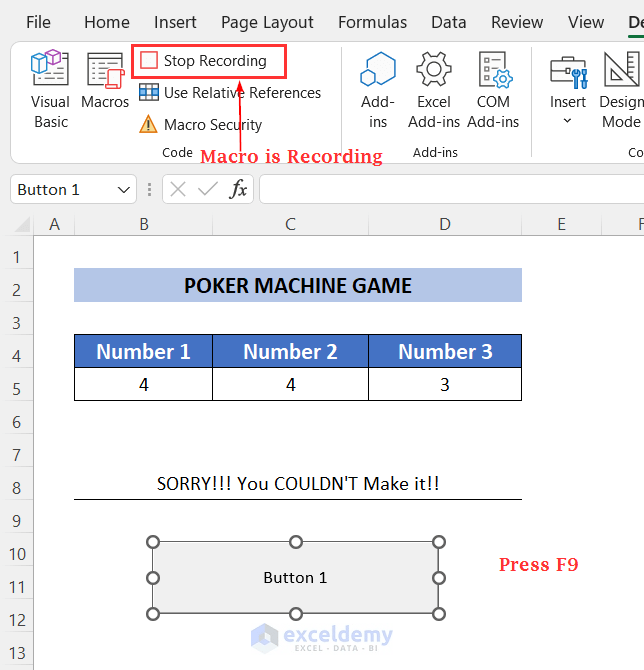Image resolution: width=644 pixels, height=670 pixels.
Task: Open the Macros dialog
Action: pyautogui.click(x=105, y=80)
